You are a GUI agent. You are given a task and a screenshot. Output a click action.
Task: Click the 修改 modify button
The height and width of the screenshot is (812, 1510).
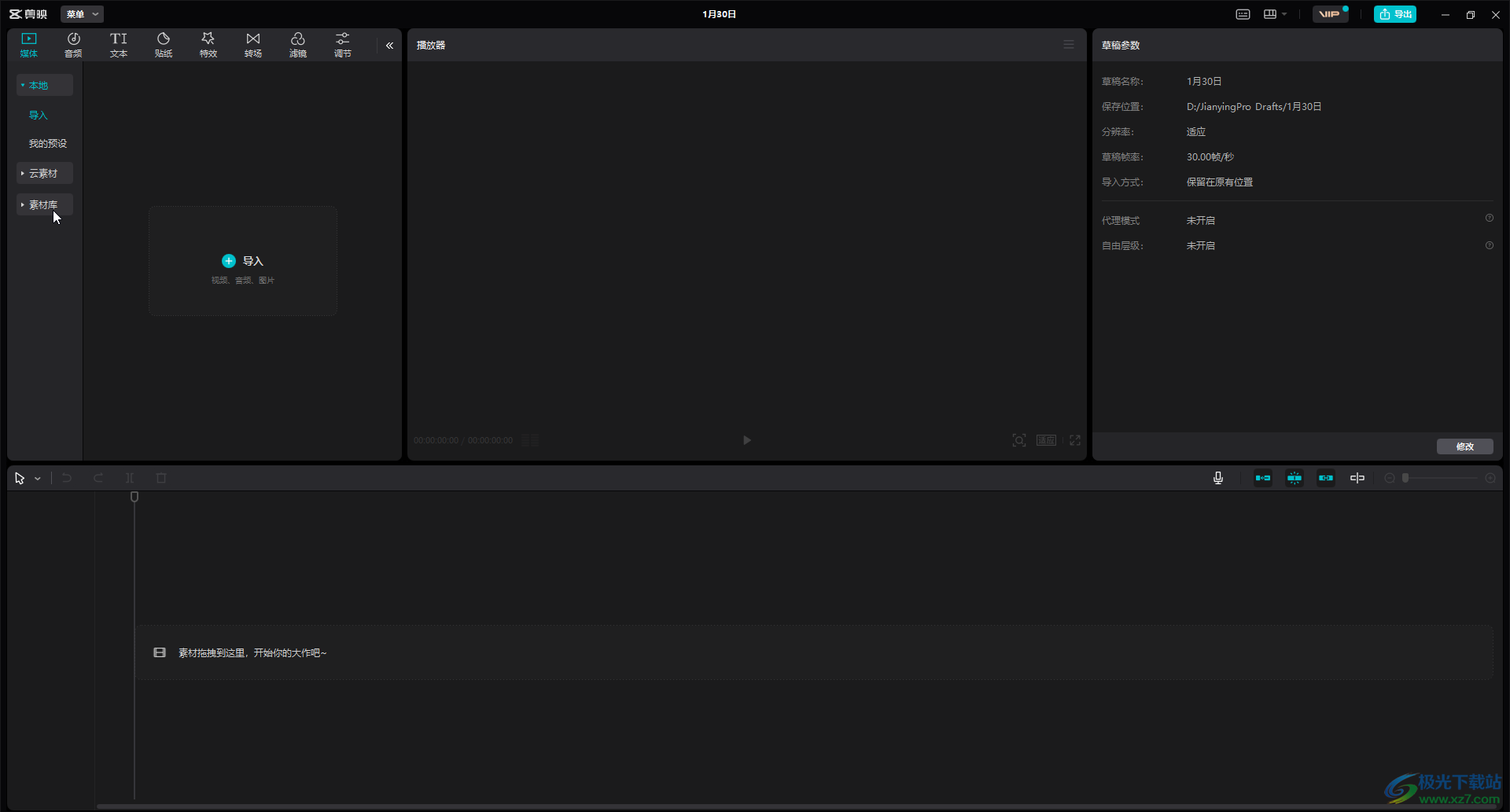click(1465, 446)
